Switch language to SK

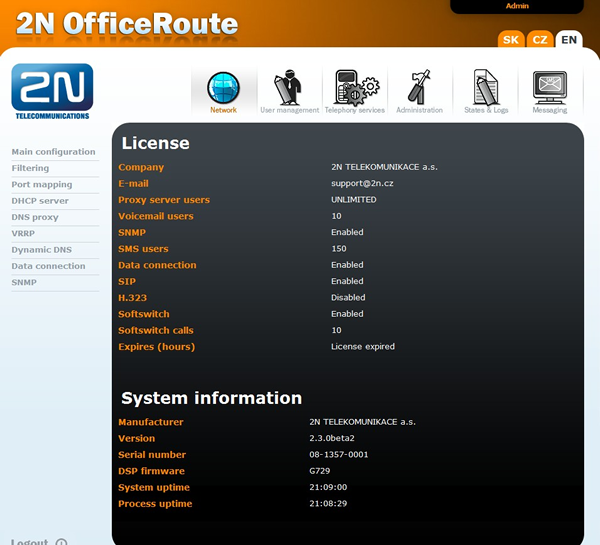coord(511,40)
